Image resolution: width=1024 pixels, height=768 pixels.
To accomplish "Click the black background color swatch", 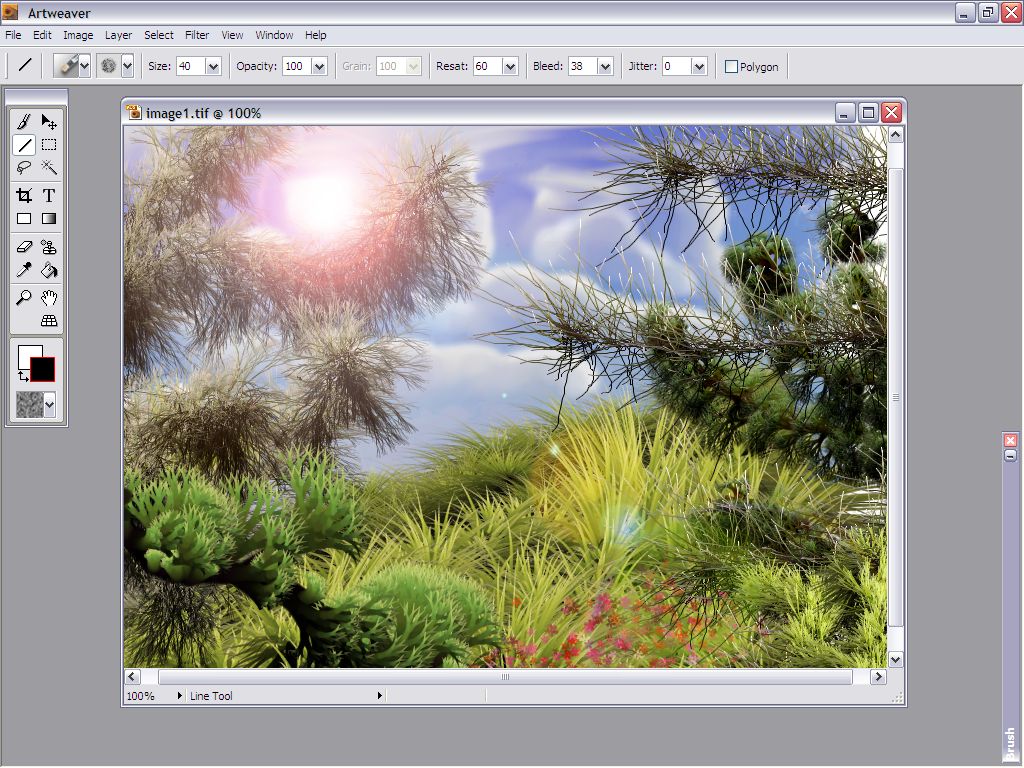I will (x=43, y=370).
